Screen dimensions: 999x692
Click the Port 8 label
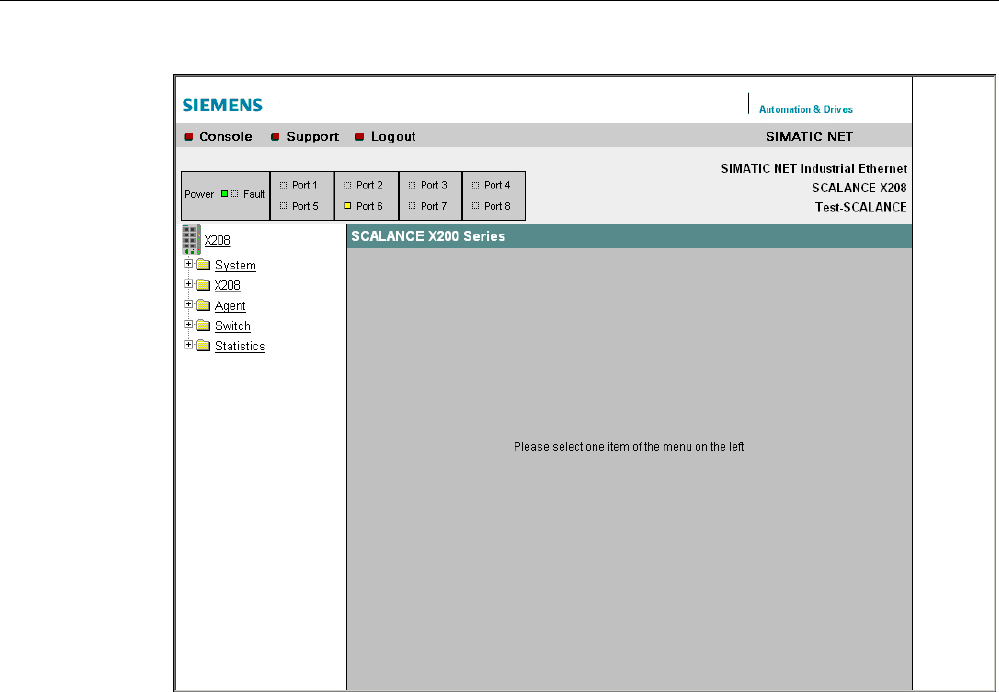(497, 206)
